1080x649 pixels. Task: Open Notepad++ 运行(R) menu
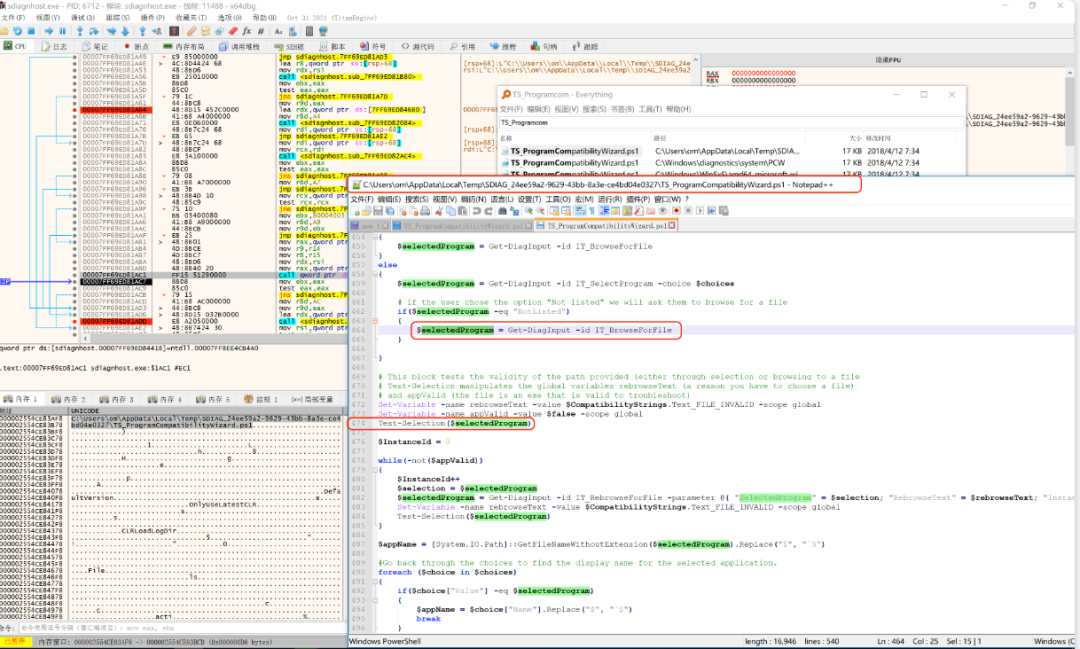pyautogui.click(x=610, y=199)
